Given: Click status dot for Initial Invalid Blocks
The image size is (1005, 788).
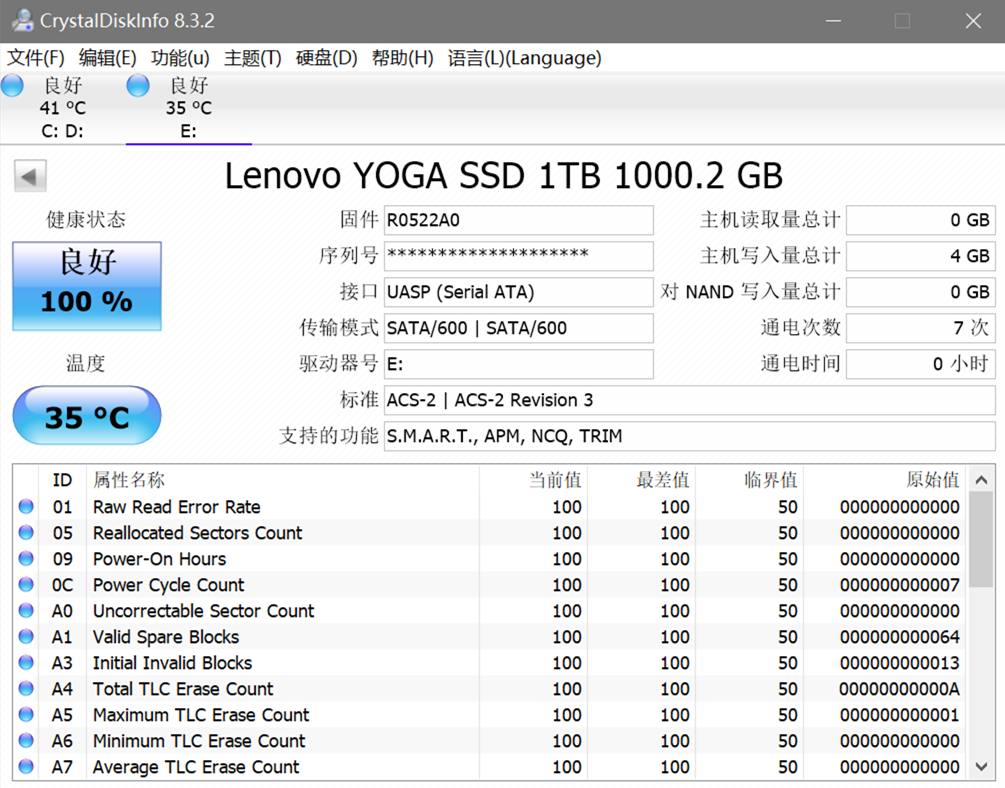Looking at the screenshot, I should (26, 662).
